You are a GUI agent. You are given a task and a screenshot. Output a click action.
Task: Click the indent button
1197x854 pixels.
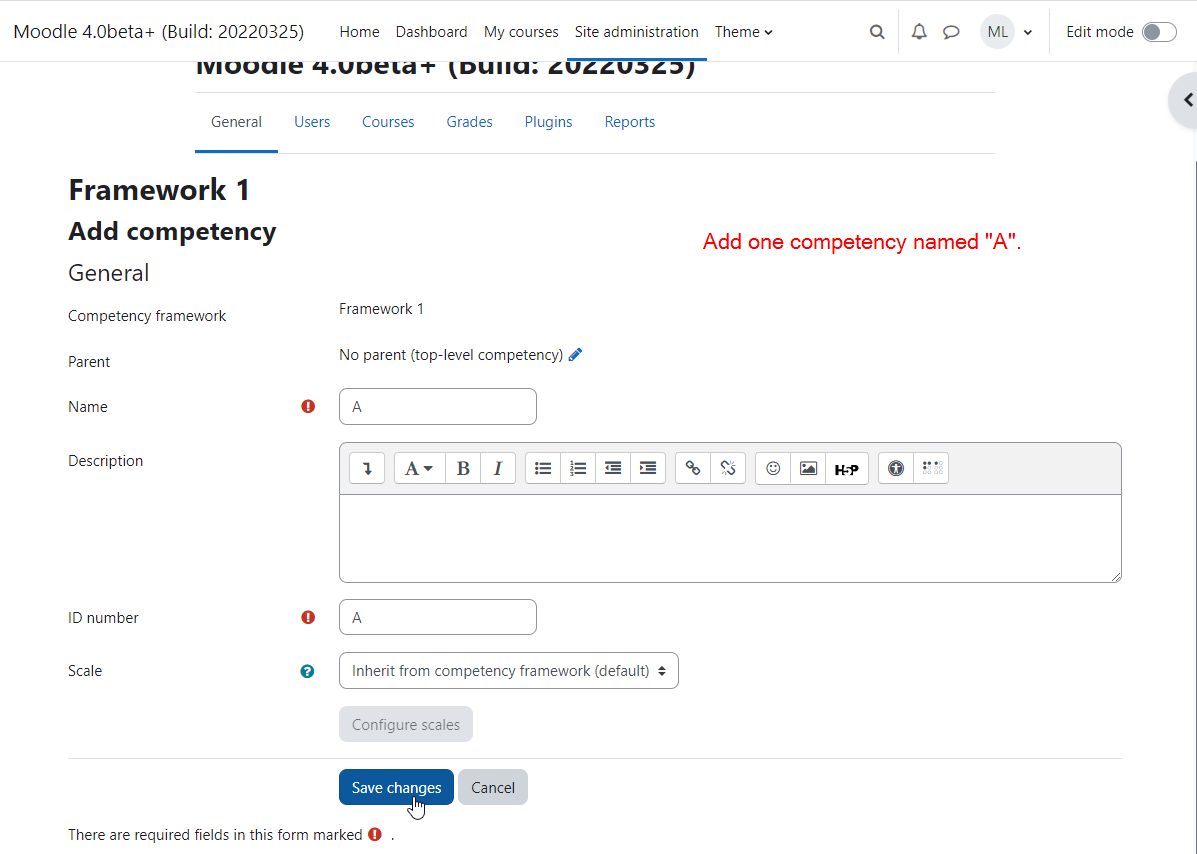648,469
